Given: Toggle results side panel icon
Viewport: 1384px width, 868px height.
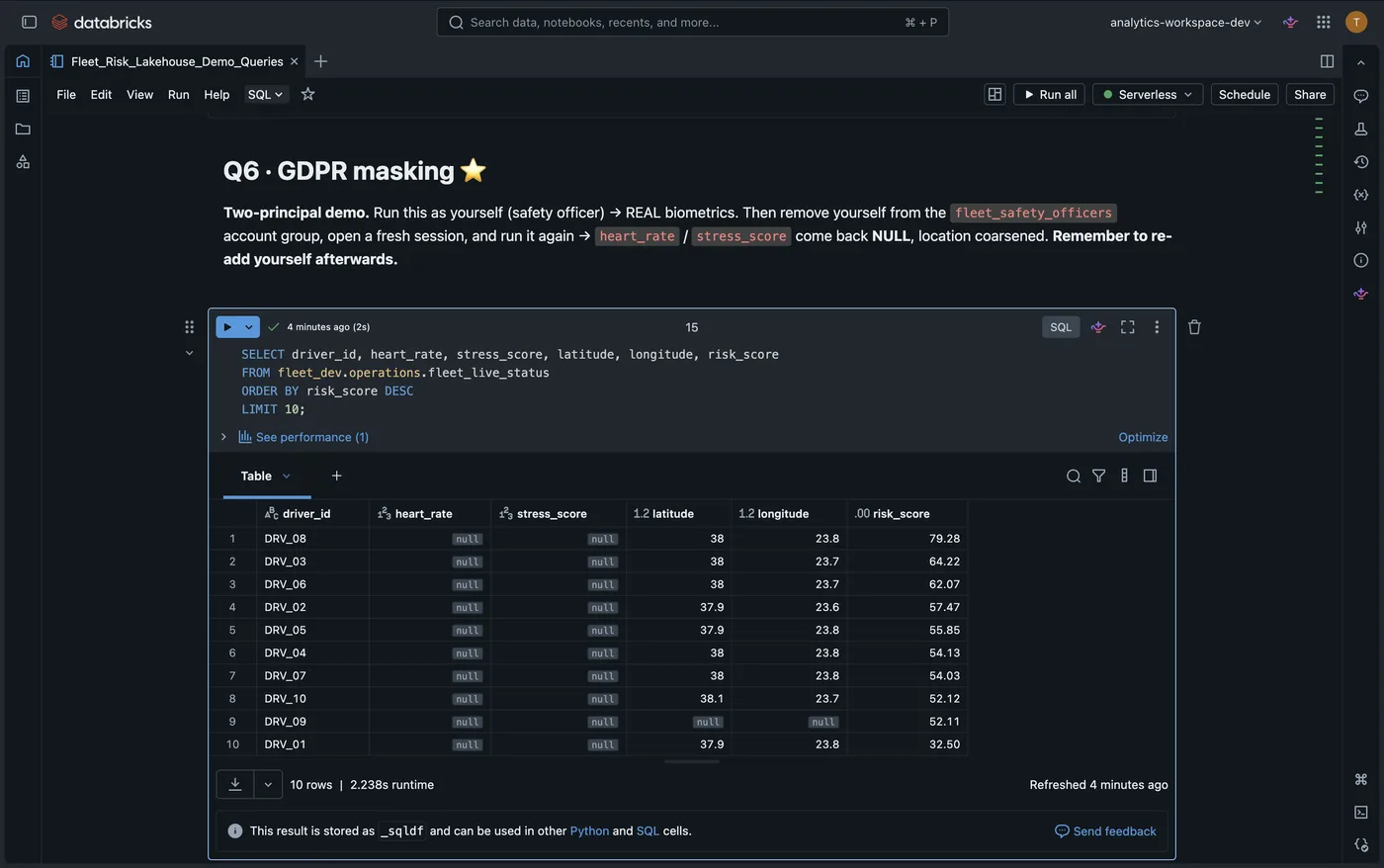Looking at the screenshot, I should (1150, 477).
